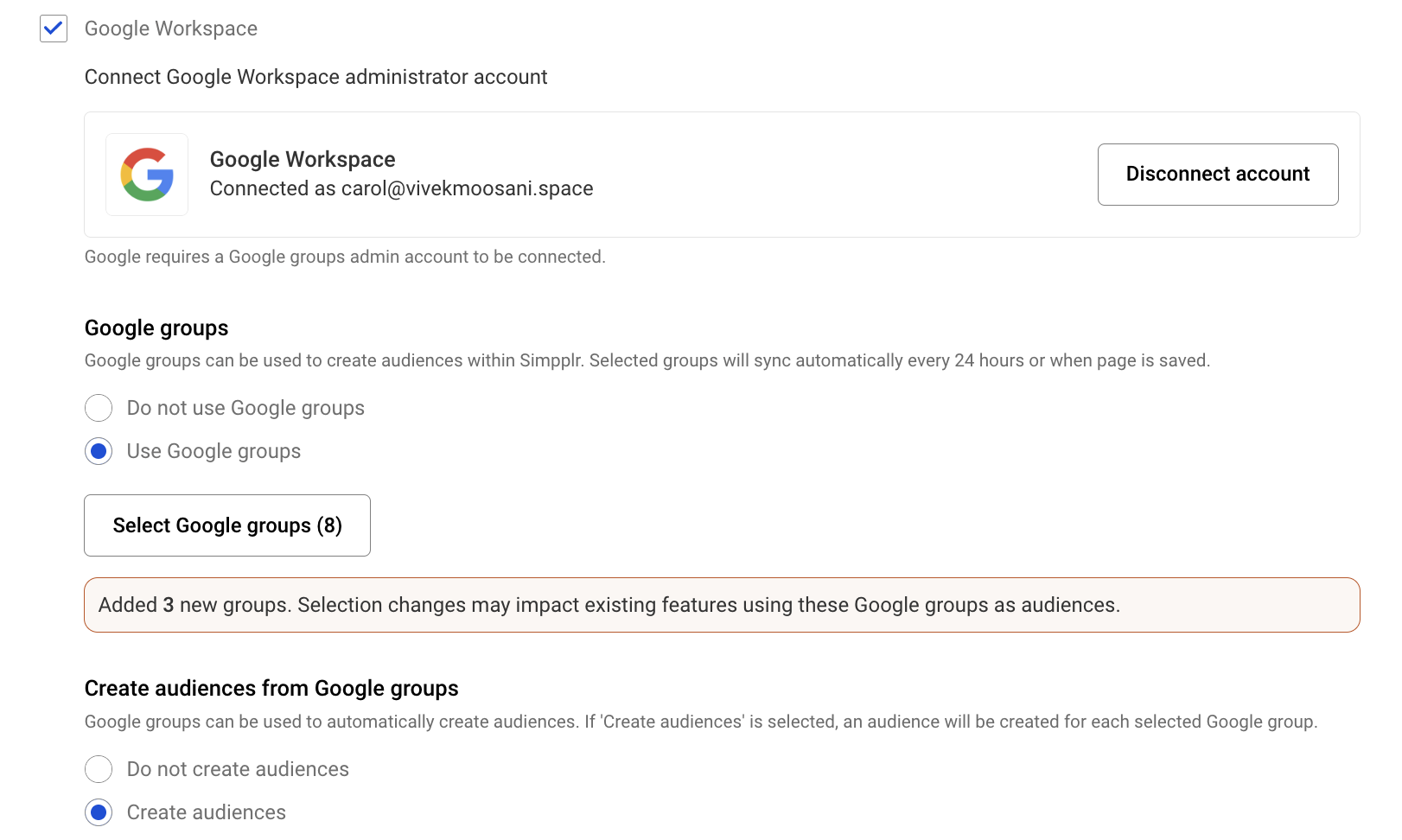Click the 'Added 3 new groups' warning banner

(x=721, y=605)
